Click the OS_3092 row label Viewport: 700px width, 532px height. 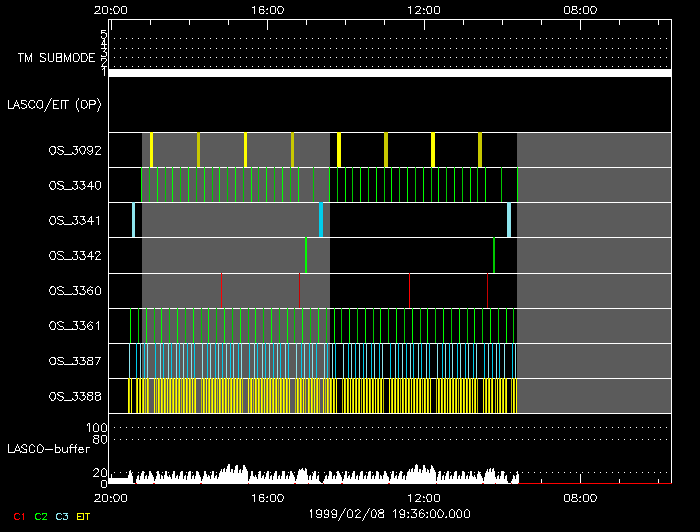point(75,150)
